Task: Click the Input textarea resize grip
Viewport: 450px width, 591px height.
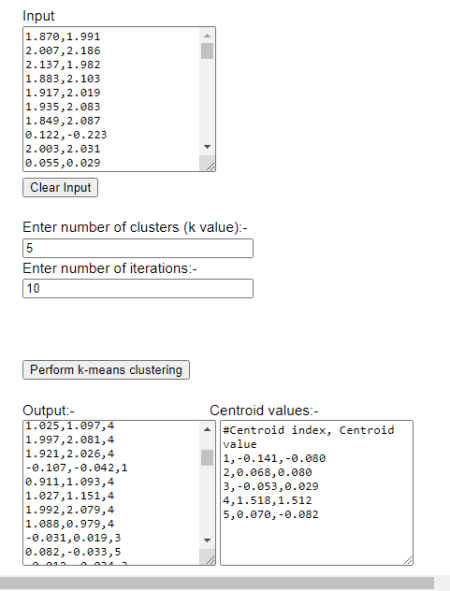Action: tap(210, 165)
